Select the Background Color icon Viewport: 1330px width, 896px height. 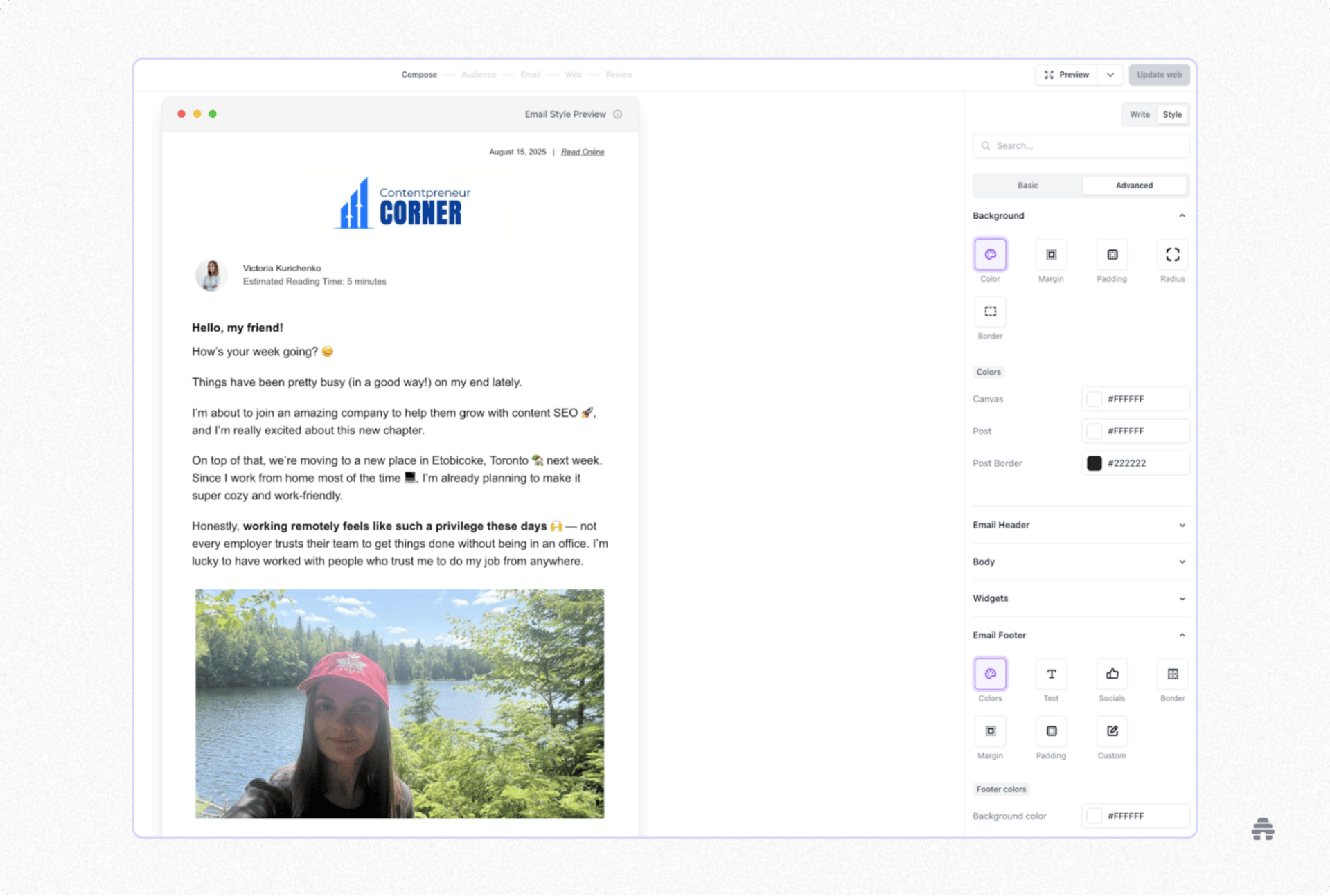[990, 255]
